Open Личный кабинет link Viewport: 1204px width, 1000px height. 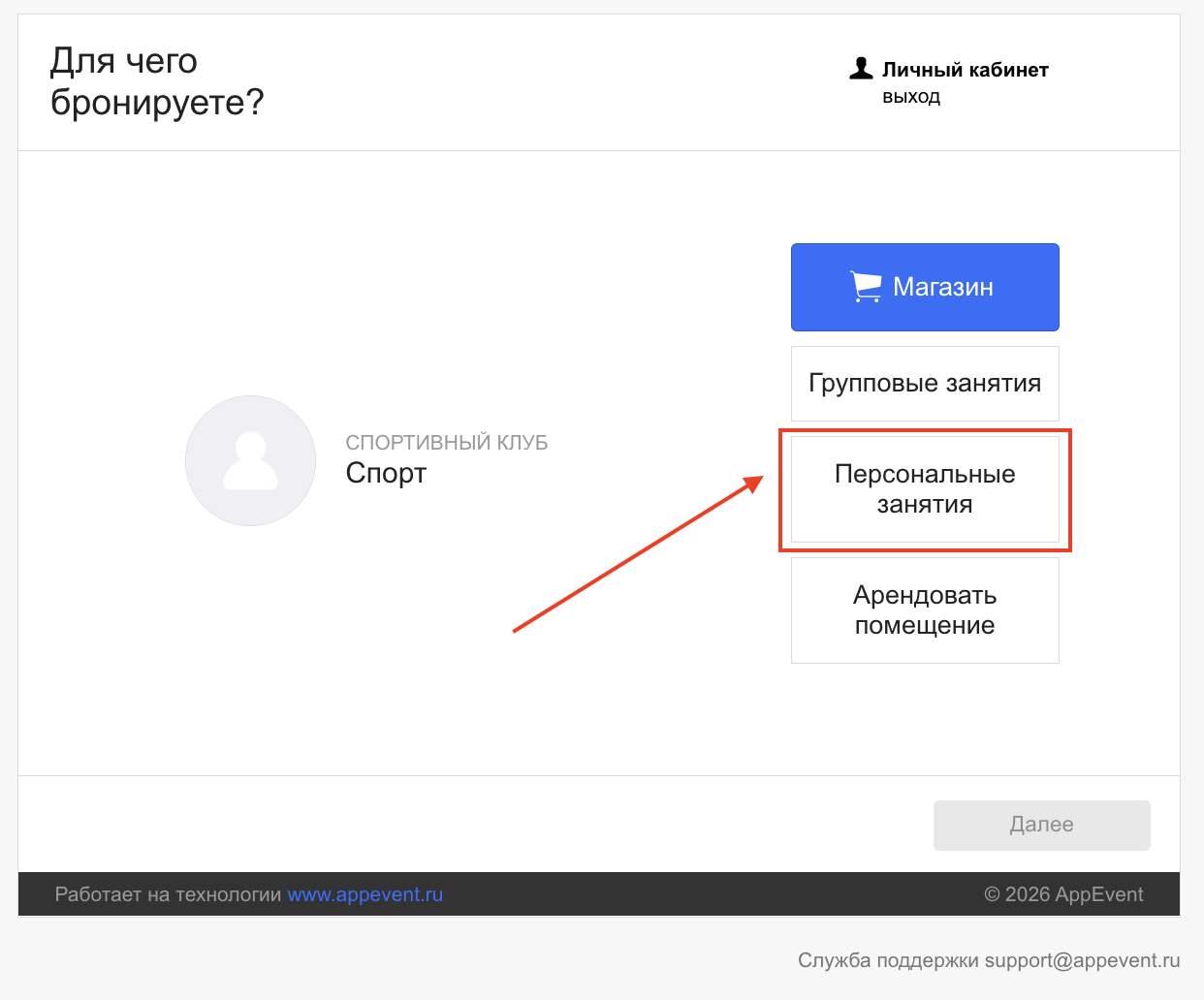(x=965, y=70)
